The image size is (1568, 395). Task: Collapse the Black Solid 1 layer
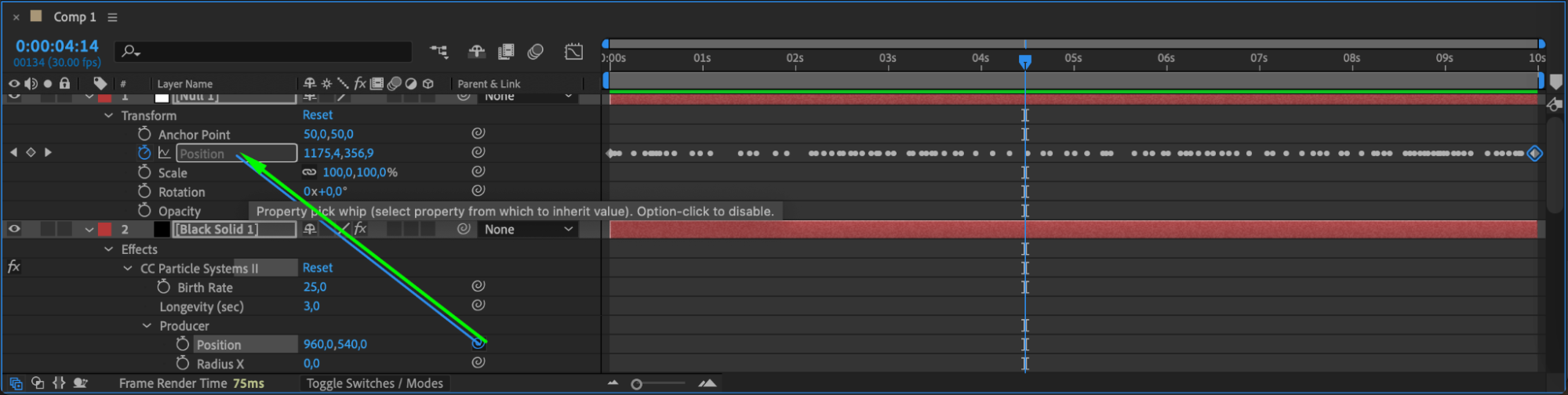pyautogui.click(x=89, y=230)
